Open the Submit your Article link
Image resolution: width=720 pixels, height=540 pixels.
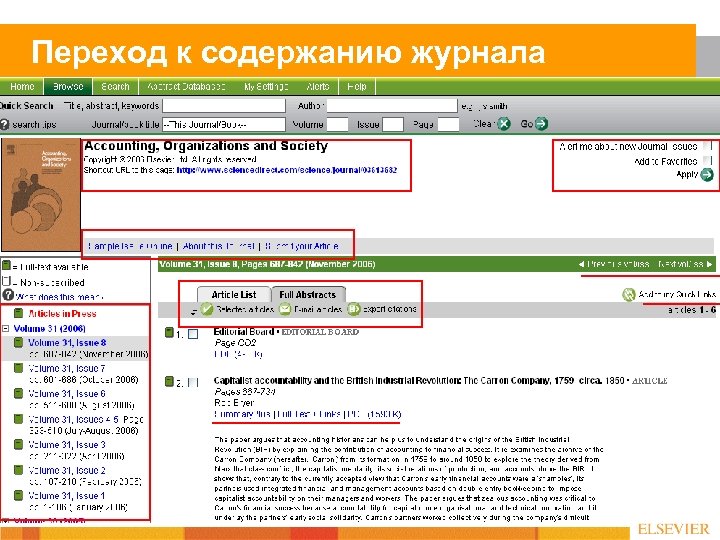[302, 246]
